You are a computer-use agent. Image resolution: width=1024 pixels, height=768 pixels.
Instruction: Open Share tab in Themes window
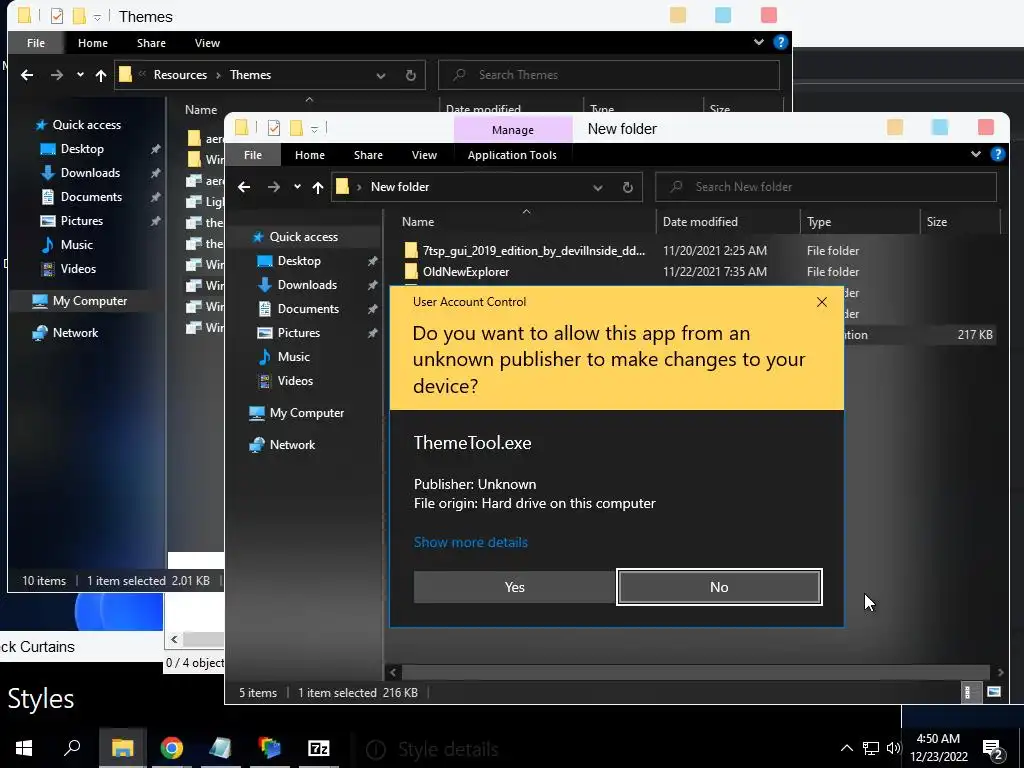tap(151, 43)
